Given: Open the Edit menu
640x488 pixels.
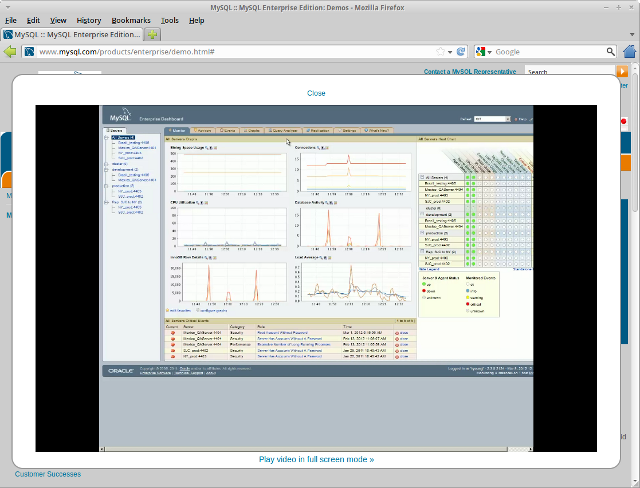Looking at the screenshot, I should [x=33, y=20].
